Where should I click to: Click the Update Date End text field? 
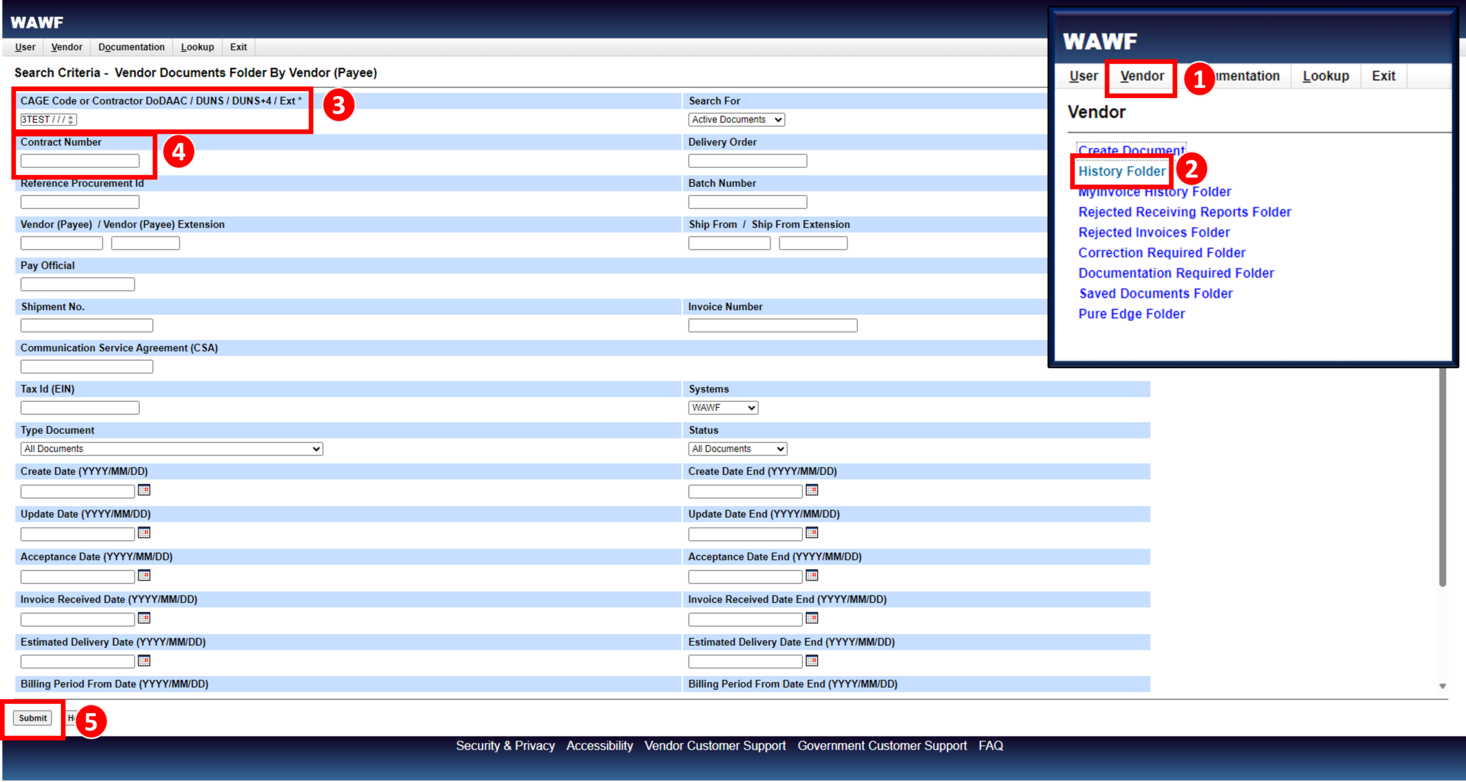[x=745, y=534]
